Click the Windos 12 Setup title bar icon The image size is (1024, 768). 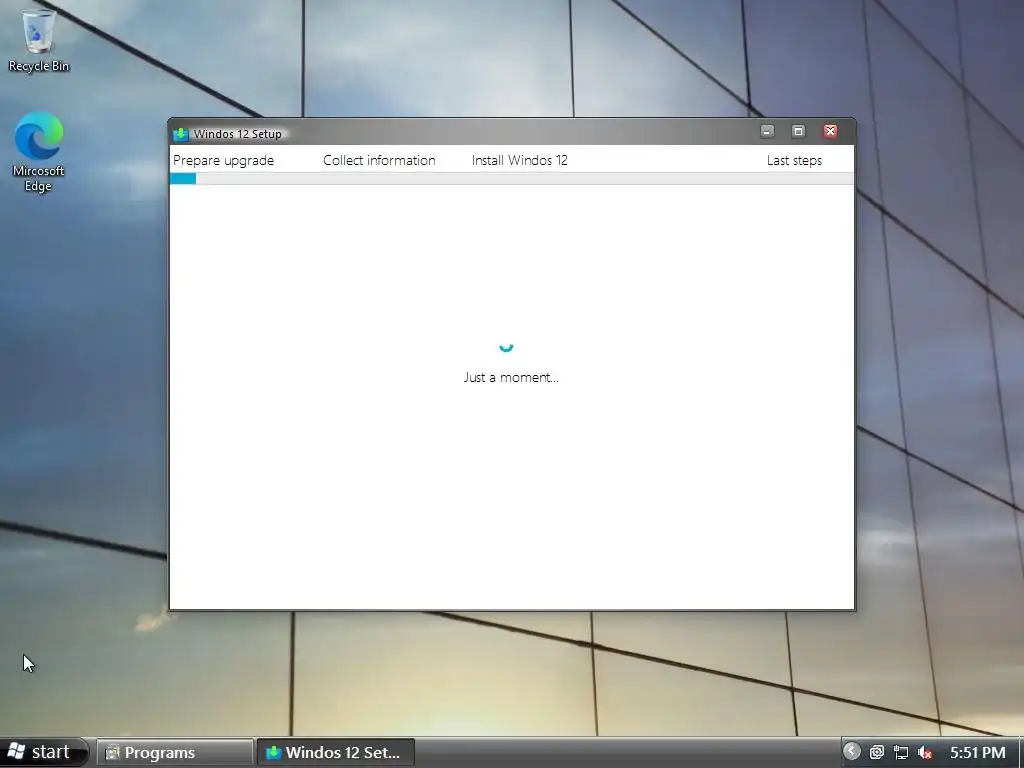(x=181, y=134)
